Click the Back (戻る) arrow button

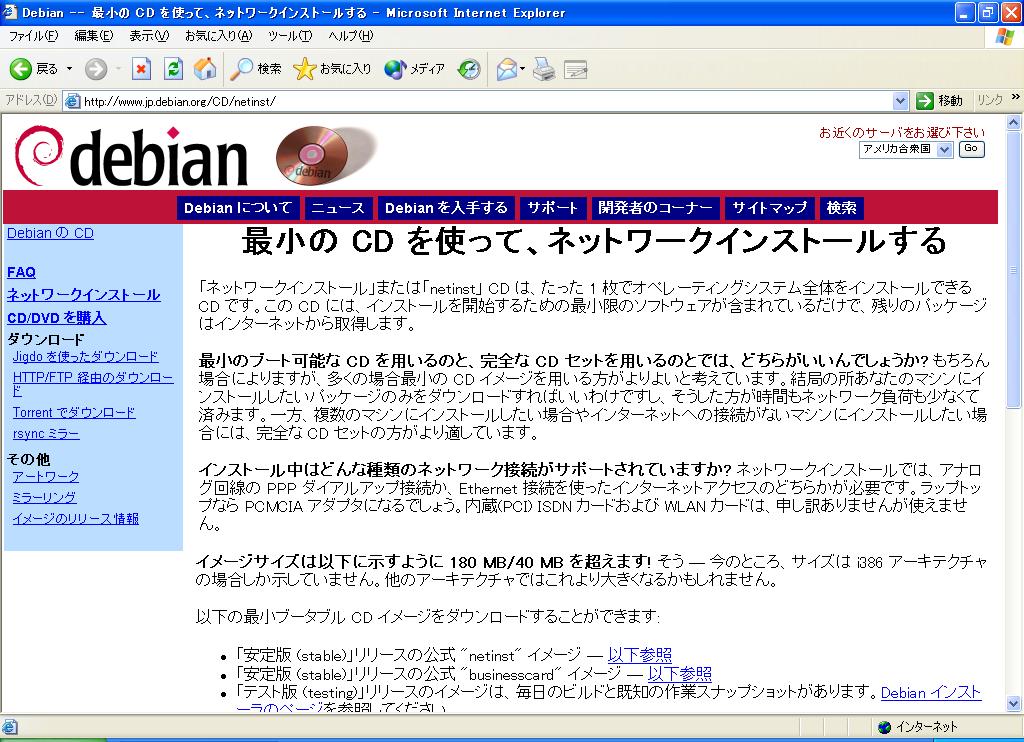point(33,69)
